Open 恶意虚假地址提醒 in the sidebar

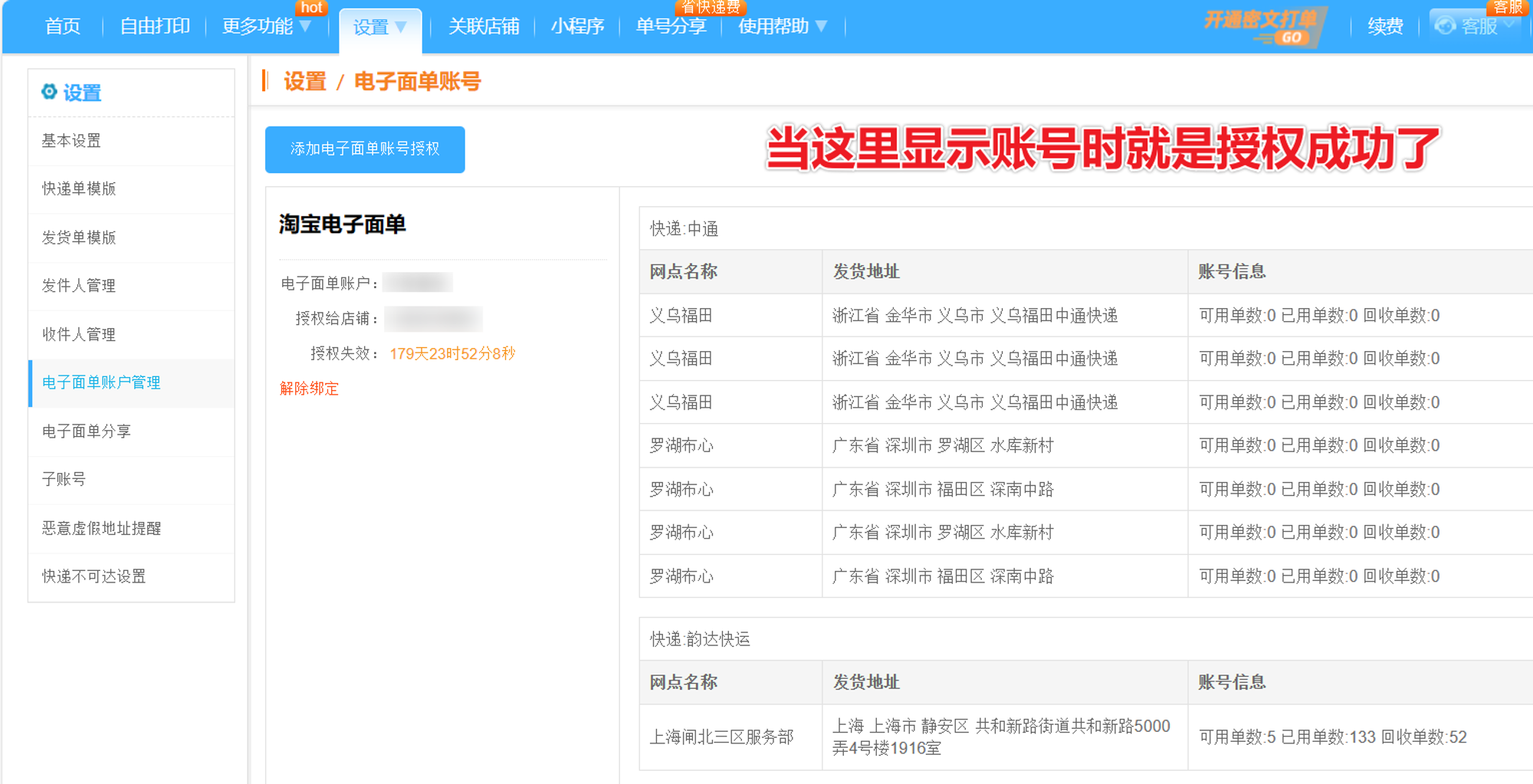coord(131,528)
